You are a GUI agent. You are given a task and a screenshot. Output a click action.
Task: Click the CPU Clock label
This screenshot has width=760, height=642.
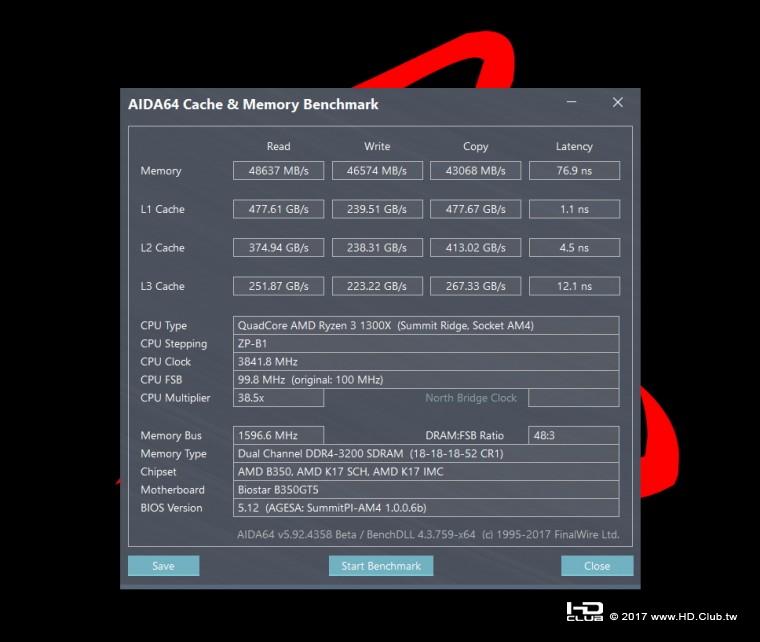[165, 362]
